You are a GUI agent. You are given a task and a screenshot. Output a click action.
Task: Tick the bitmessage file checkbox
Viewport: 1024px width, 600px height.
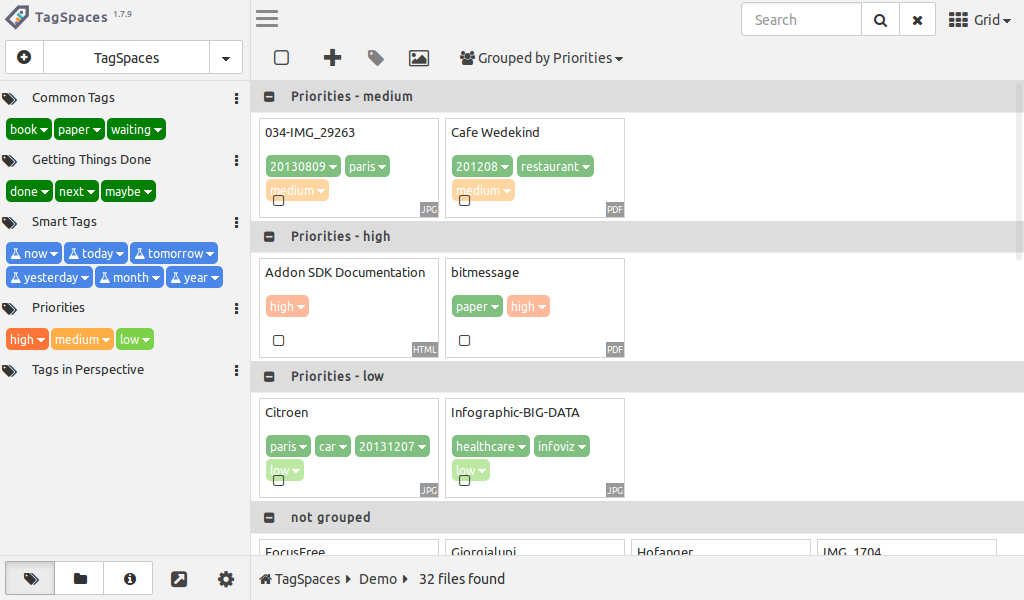click(465, 341)
